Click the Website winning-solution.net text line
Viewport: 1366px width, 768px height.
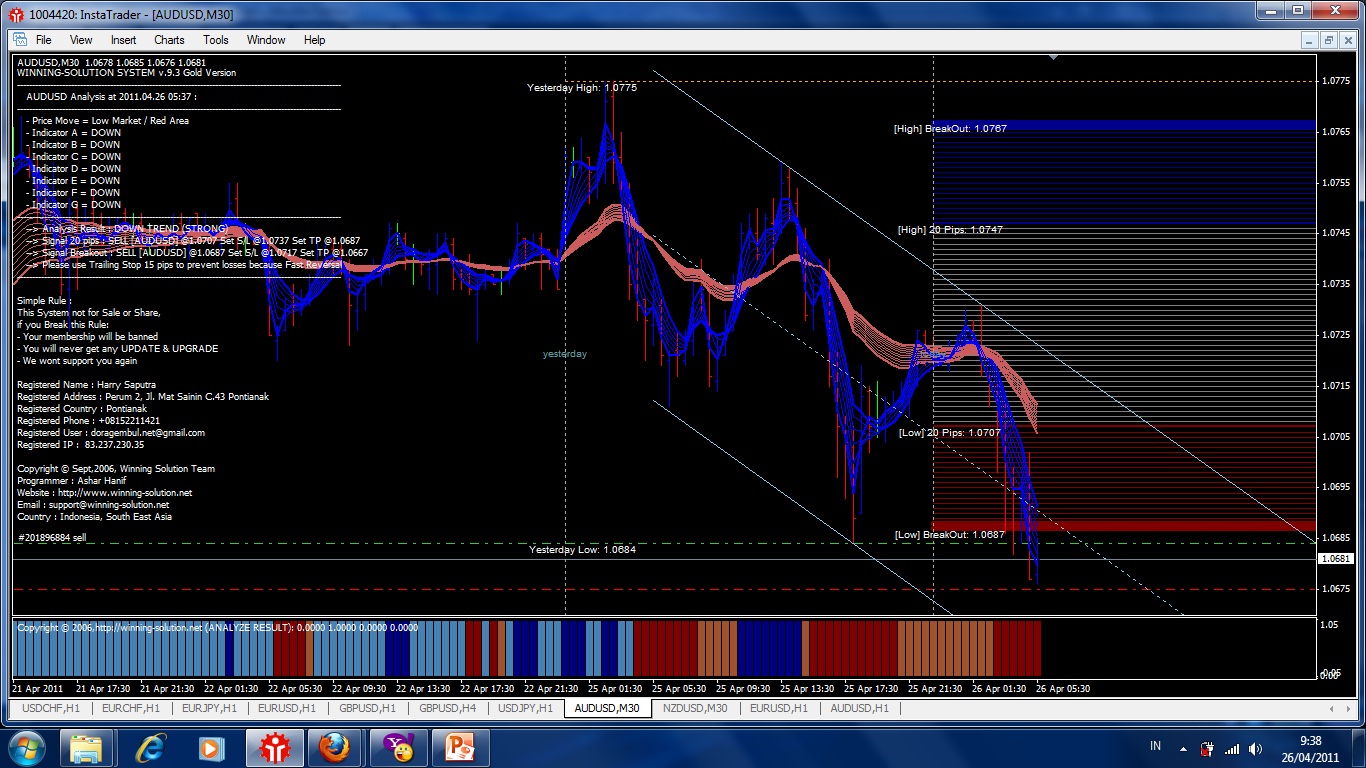tap(105, 493)
